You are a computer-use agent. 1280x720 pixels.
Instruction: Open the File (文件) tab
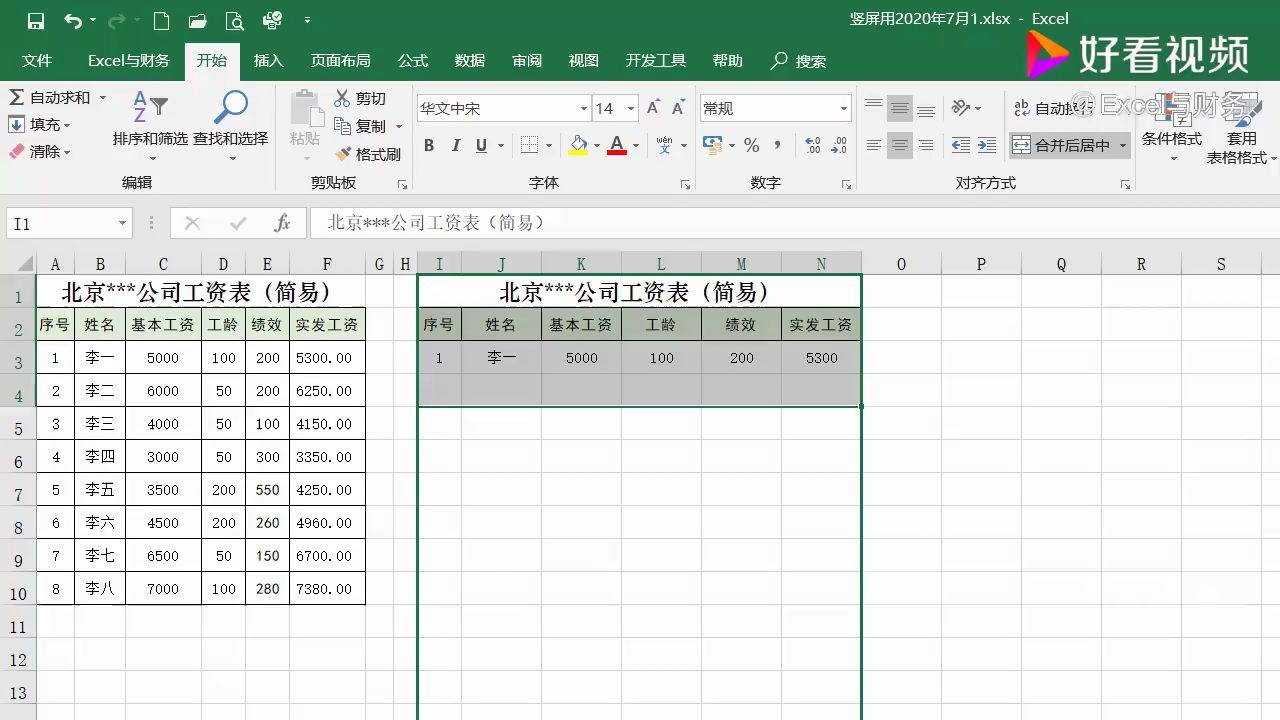coord(37,61)
